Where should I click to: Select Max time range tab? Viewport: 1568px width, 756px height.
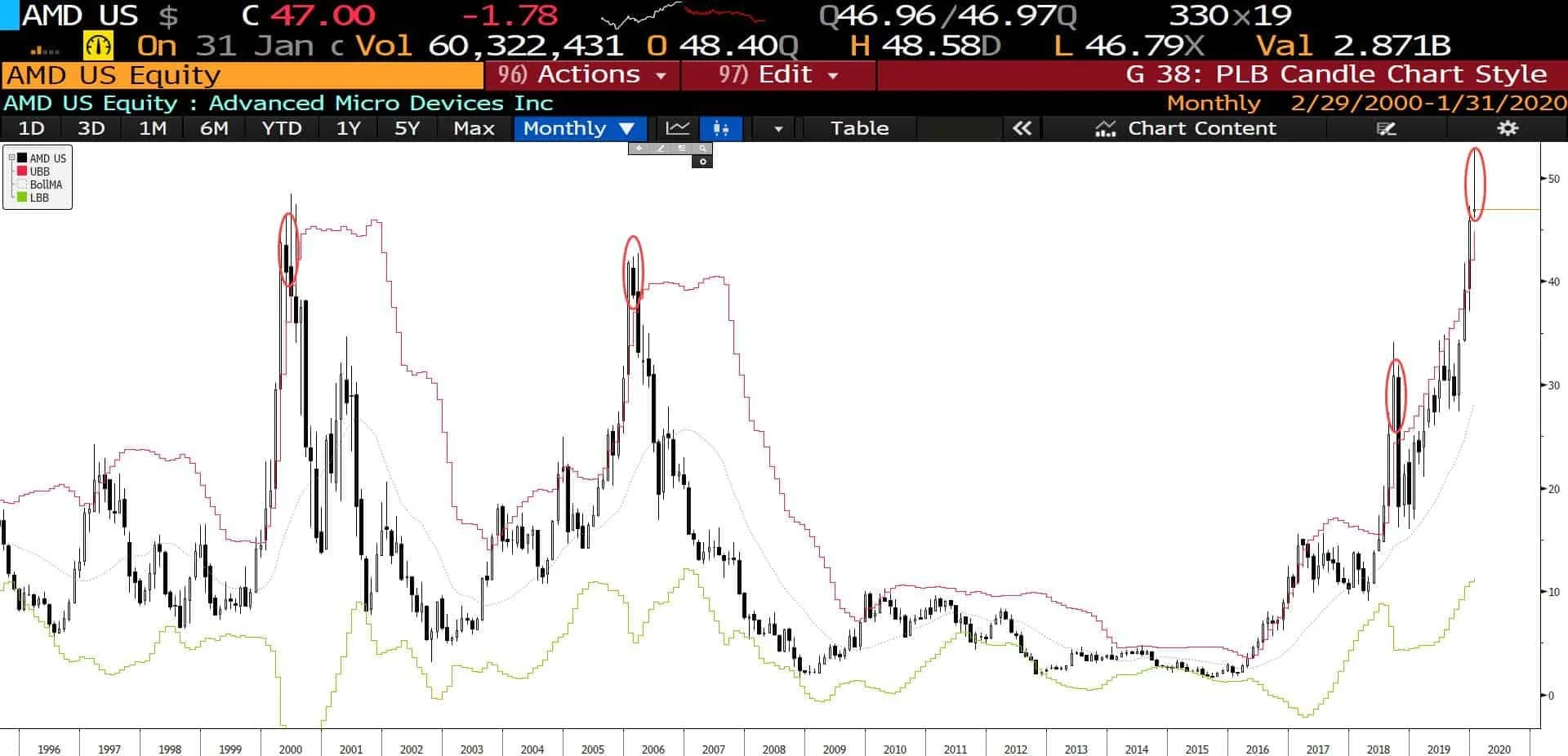(474, 128)
